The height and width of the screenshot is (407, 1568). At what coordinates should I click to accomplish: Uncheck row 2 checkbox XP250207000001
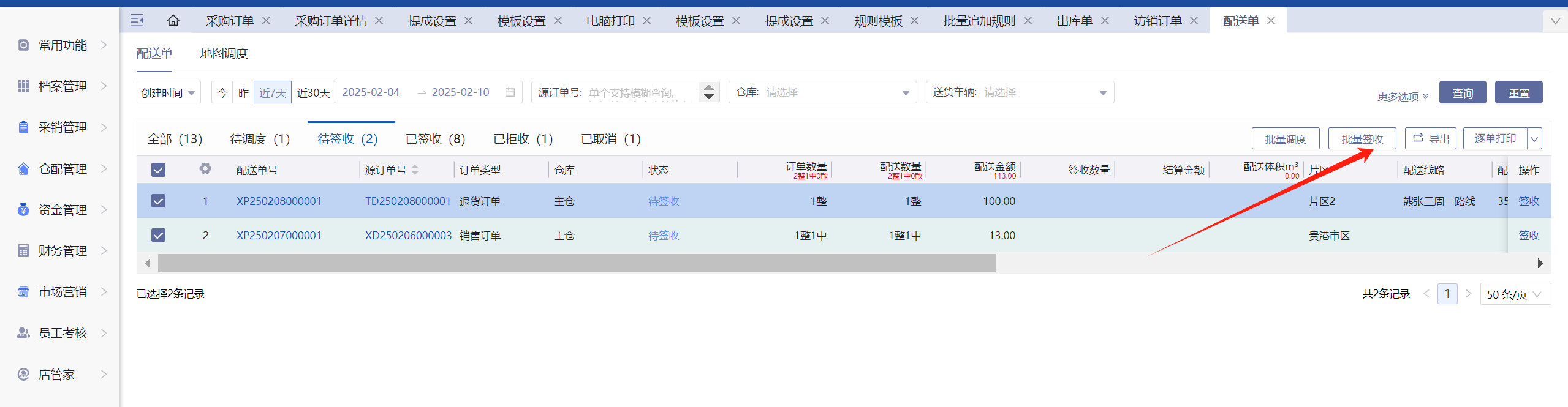coord(158,235)
